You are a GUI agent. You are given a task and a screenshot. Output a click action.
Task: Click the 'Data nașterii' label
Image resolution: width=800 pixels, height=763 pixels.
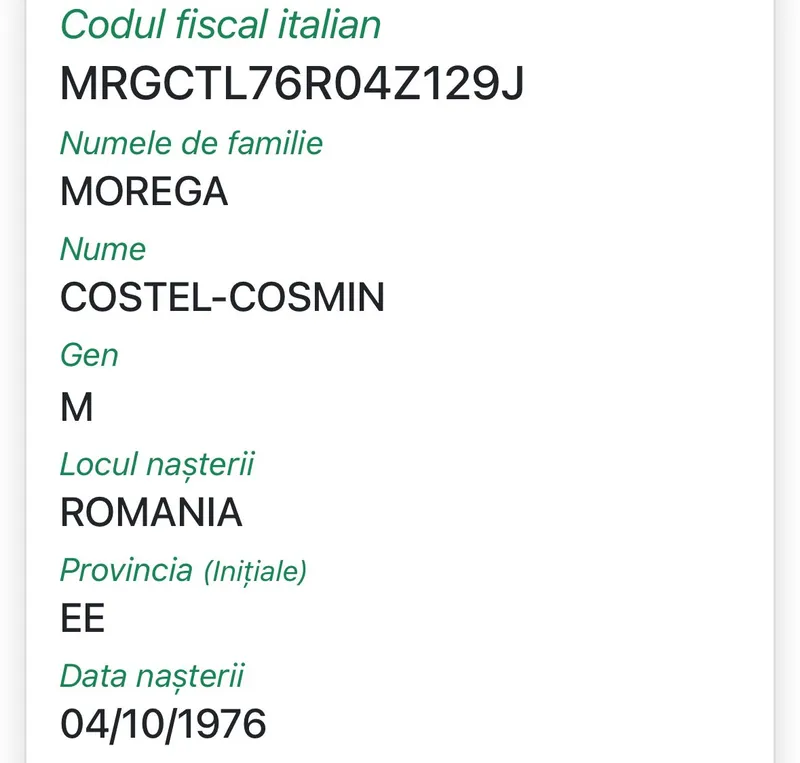pyautogui.click(x=152, y=676)
